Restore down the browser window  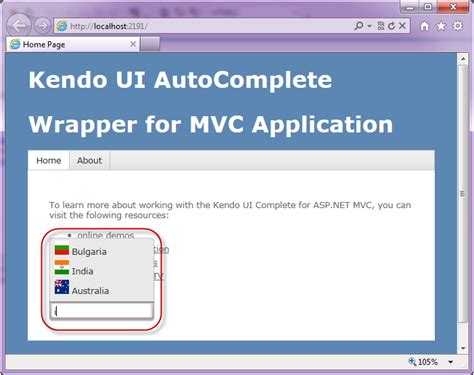point(428,7)
